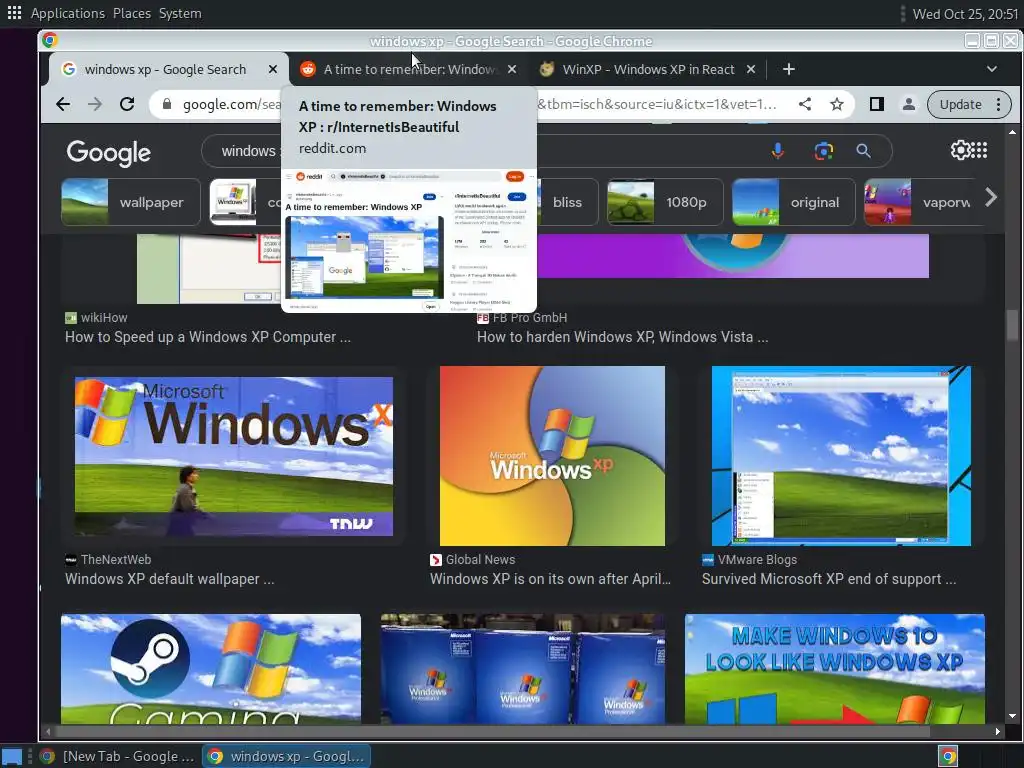
Task: Click the Update button in Chrome
Action: coord(960,104)
